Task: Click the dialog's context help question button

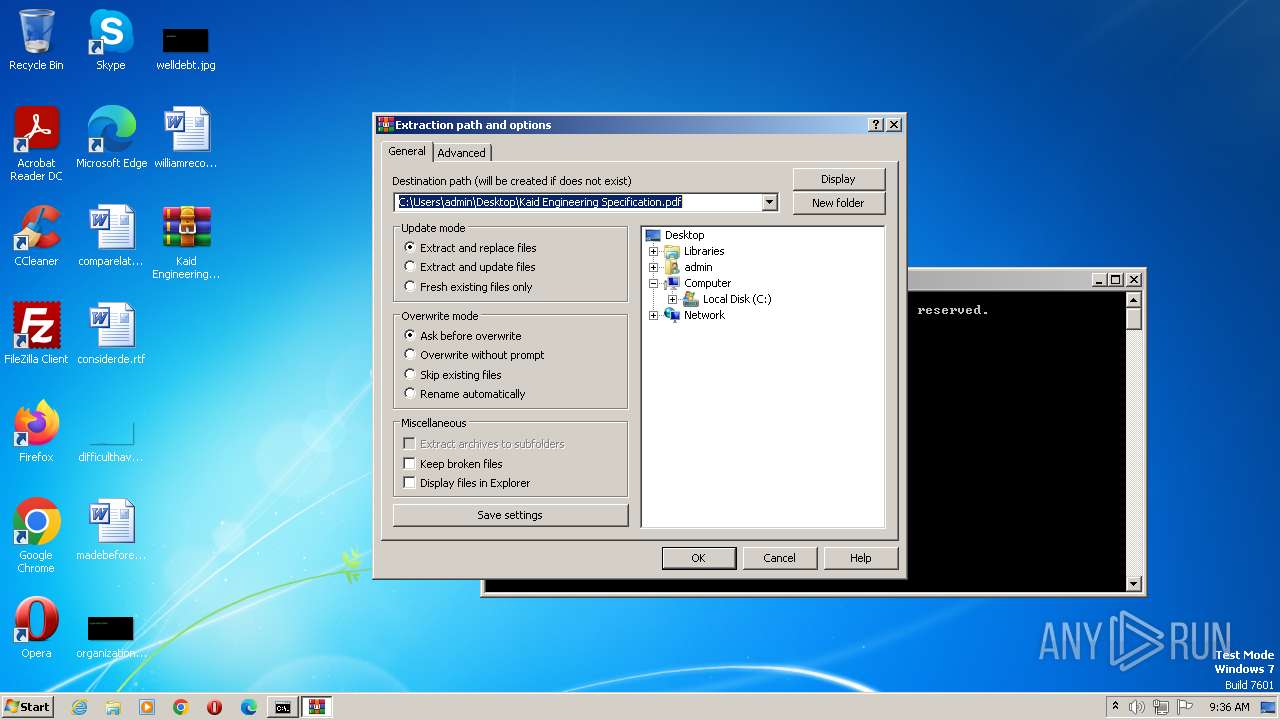Action: point(876,125)
